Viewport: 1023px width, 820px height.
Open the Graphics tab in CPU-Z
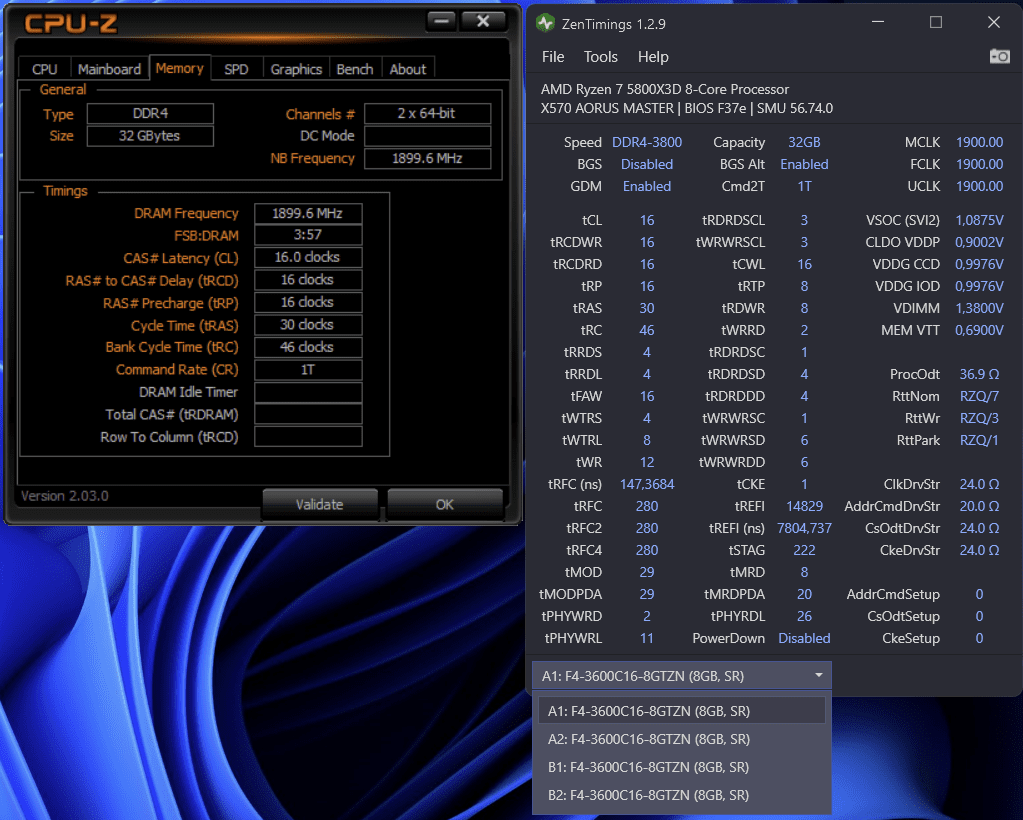pos(296,69)
